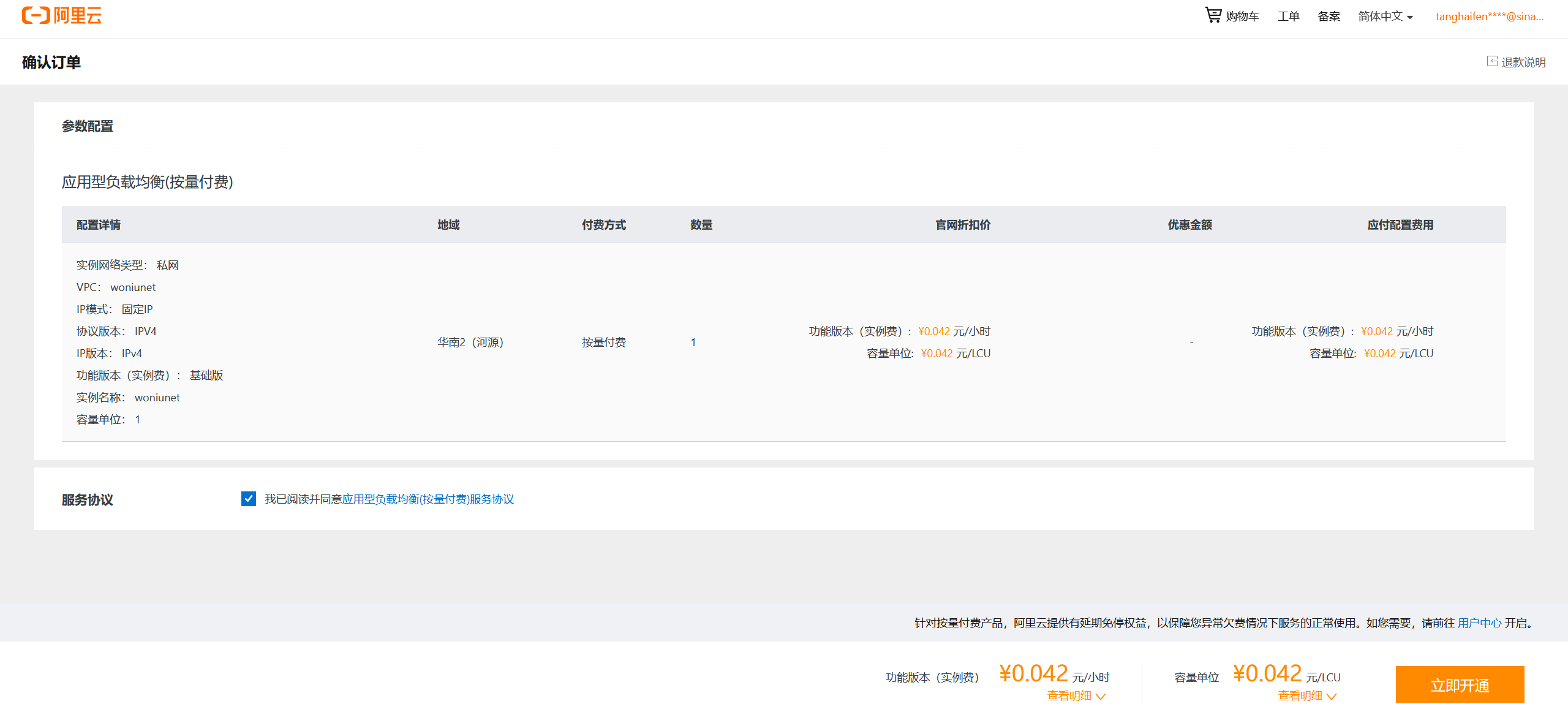Click the refund policy document icon

(x=1492, y=61)
